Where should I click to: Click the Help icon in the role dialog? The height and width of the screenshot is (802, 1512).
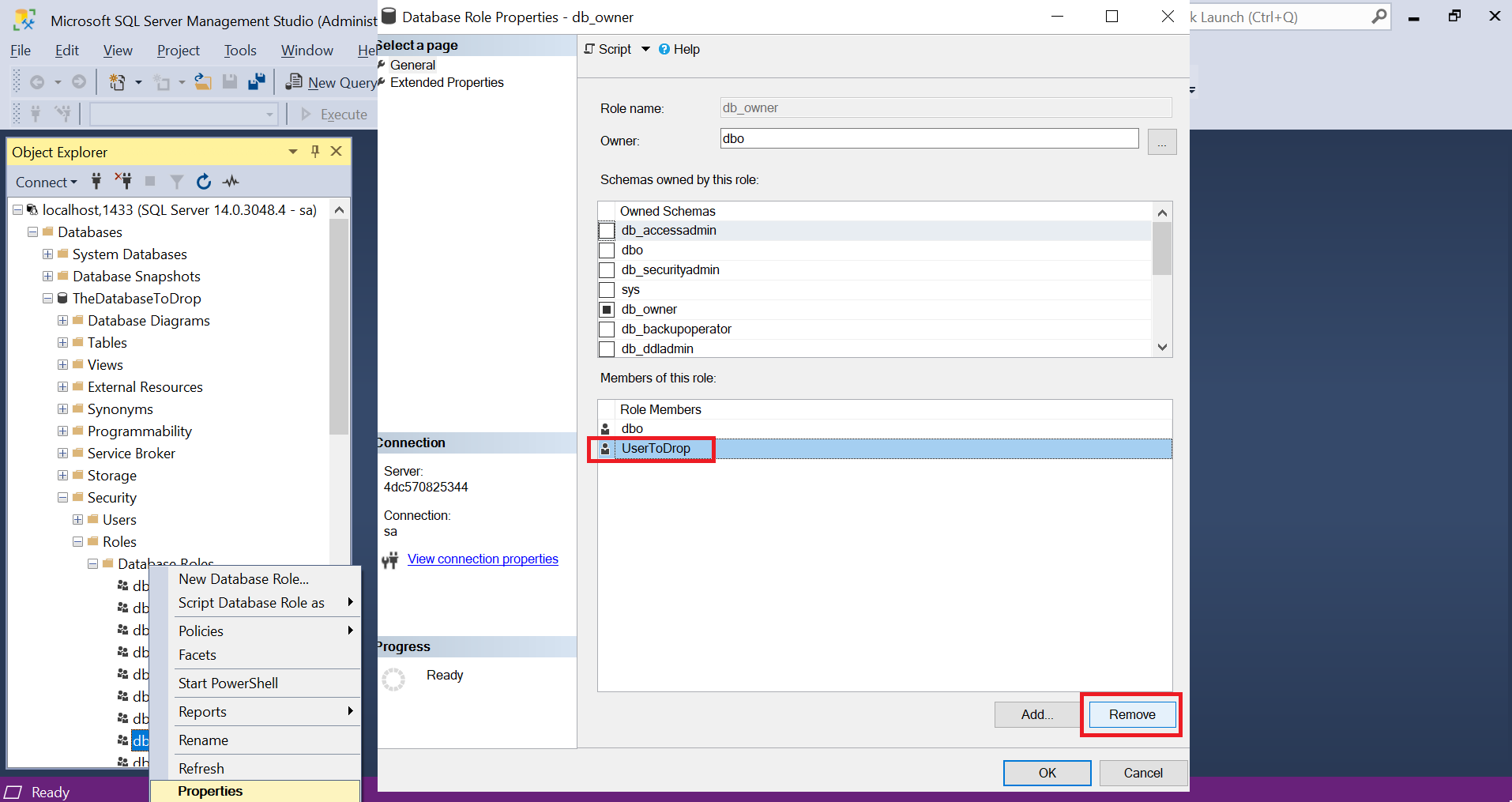tap(666, 49)
